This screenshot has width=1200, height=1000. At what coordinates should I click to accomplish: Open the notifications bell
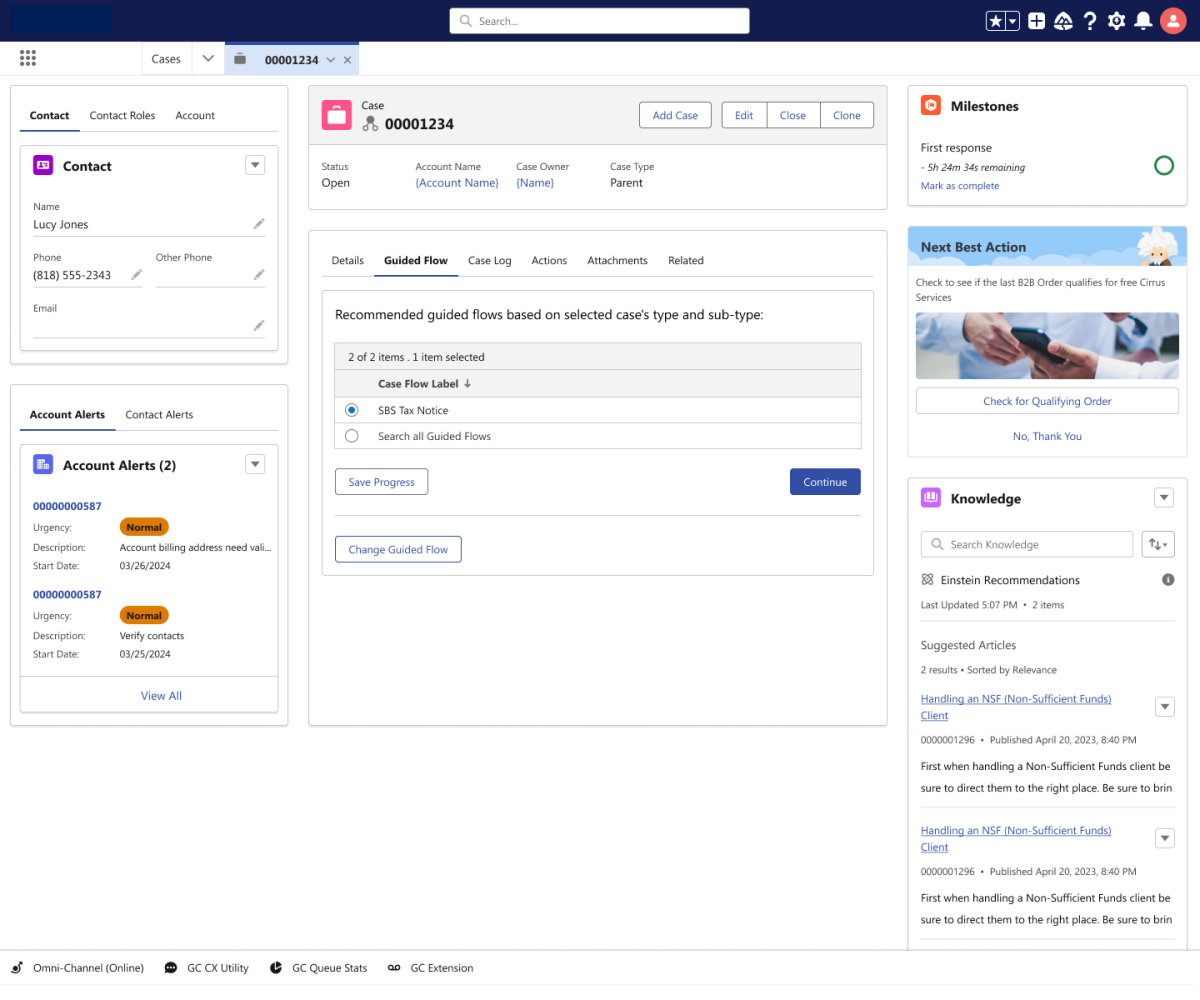pyautogui.click(x=1144, y=21)
